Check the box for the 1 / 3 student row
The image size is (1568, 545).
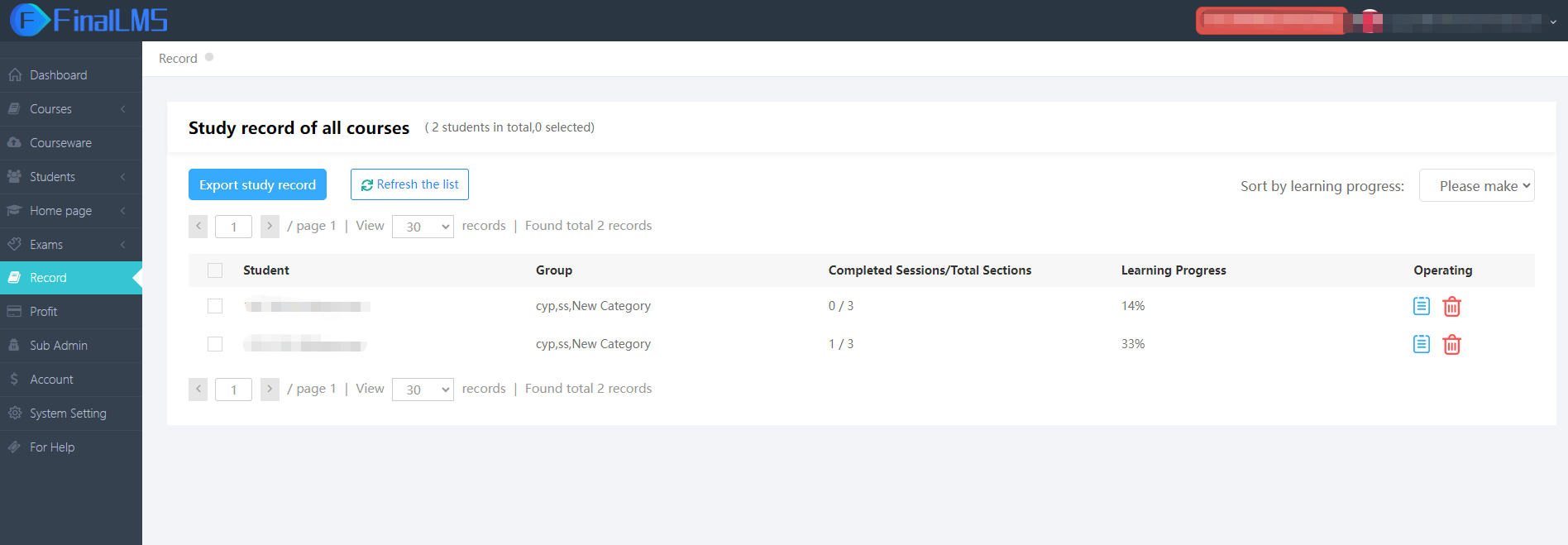(215, 344)
